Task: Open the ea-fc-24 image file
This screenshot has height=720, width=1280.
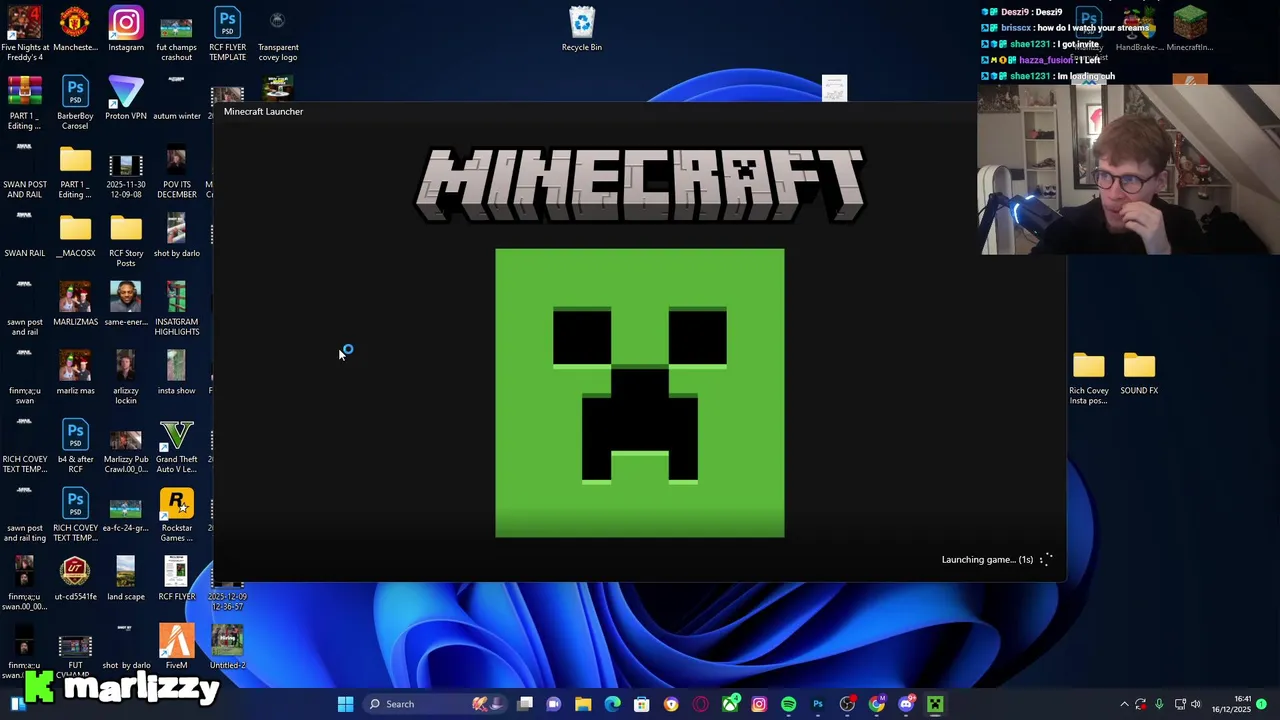Action: click(126, 514)
